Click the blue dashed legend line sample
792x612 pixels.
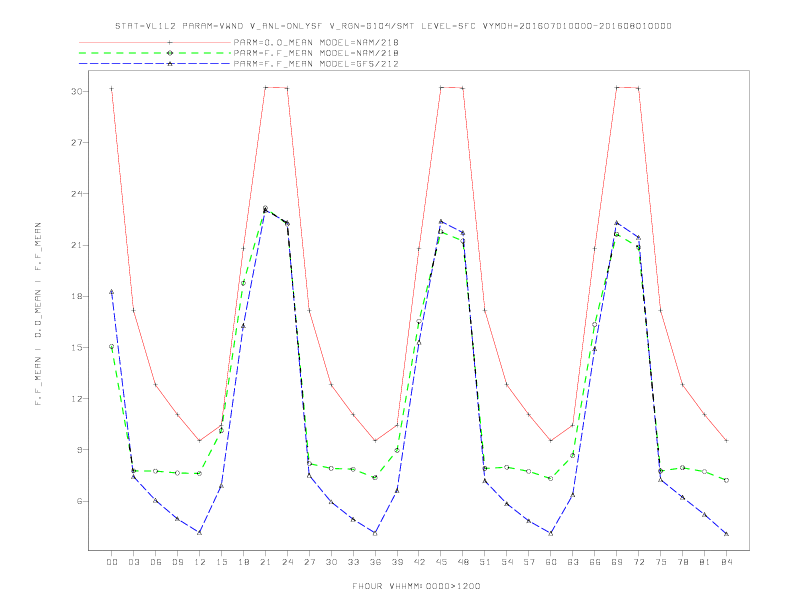tap(155, 64)
